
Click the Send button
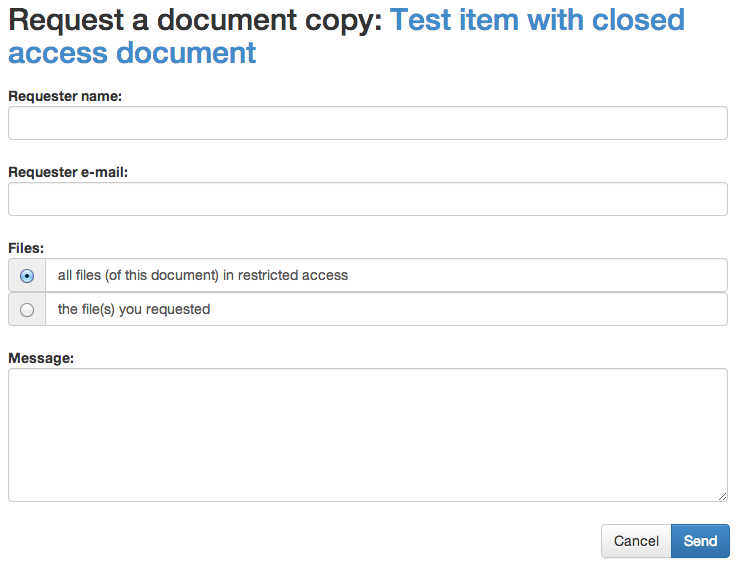pyautogui.click(x=700, y=541)
